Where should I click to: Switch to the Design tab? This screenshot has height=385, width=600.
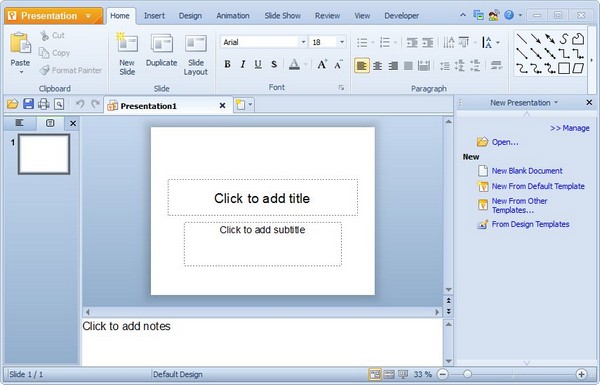[x=190, y=16]
